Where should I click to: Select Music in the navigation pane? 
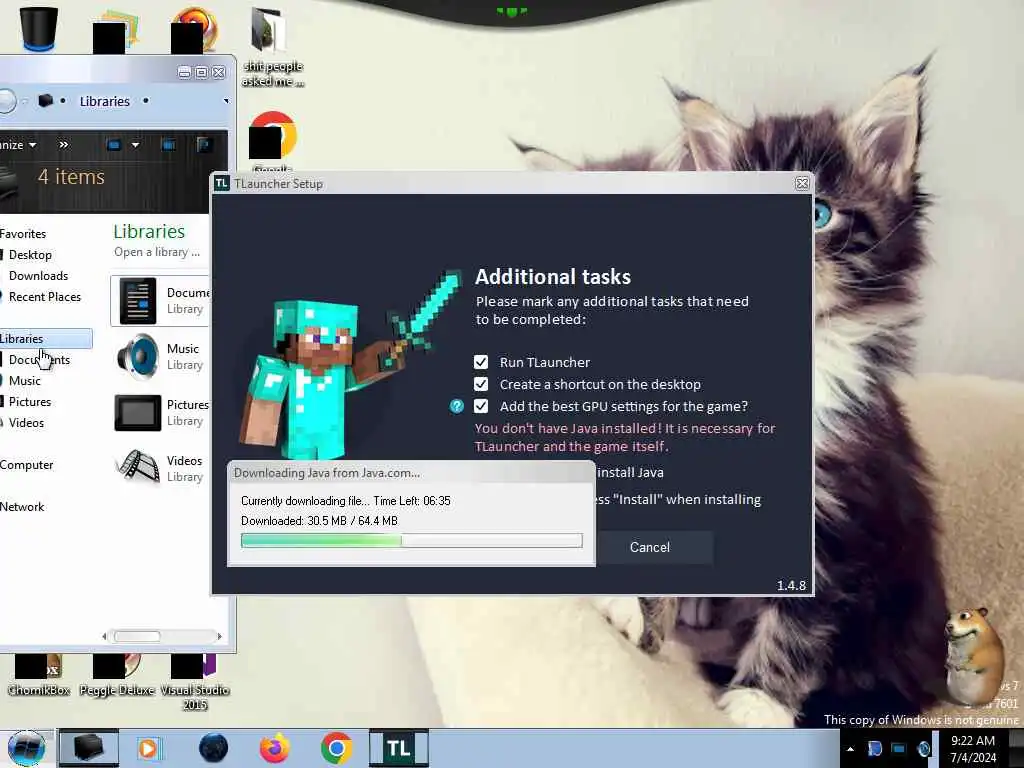24,381
